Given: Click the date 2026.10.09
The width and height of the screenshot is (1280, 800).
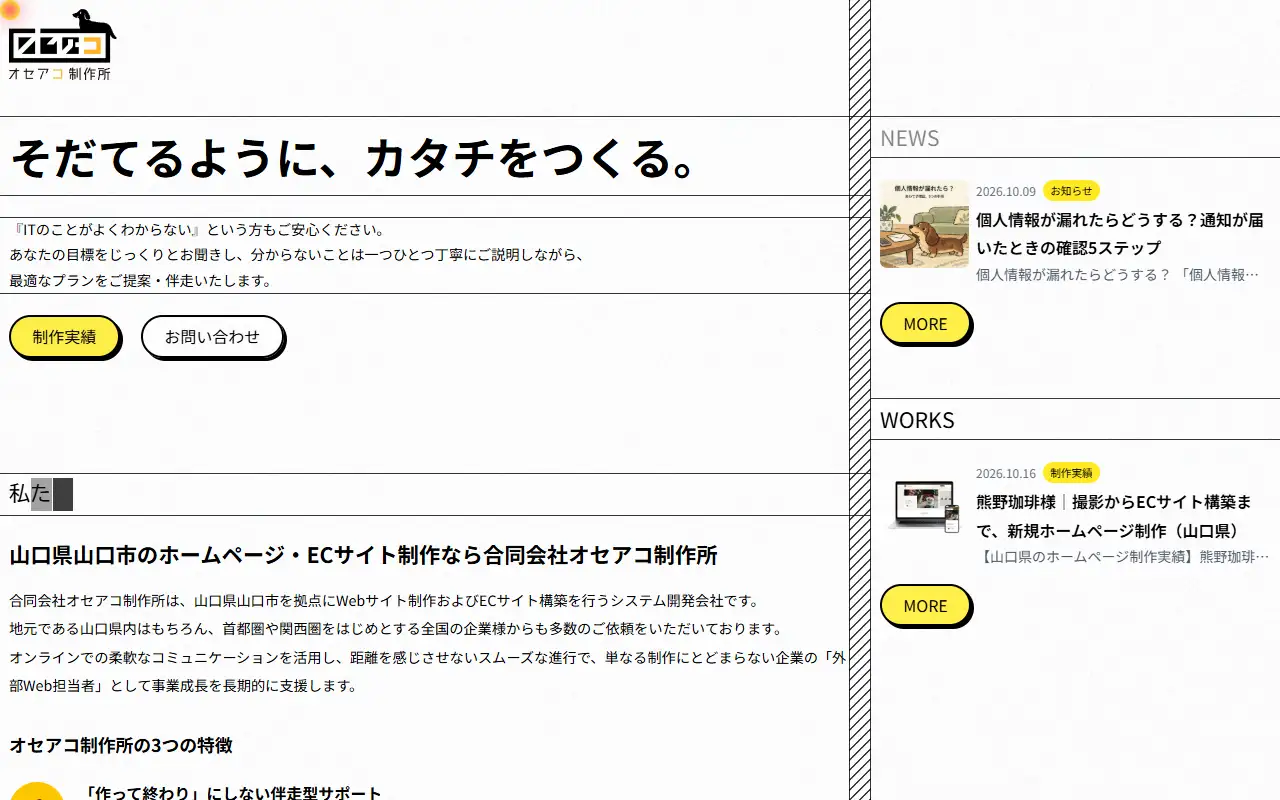Looking at the screenshot, I should click(x=1006, y=192).
